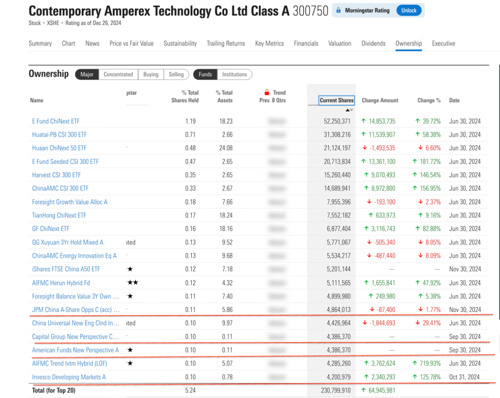Click the green up arrow in E Fund ChiNext ETF change
Image resolution: width=500 pixels, height=398 pixels.
point(364,121)
